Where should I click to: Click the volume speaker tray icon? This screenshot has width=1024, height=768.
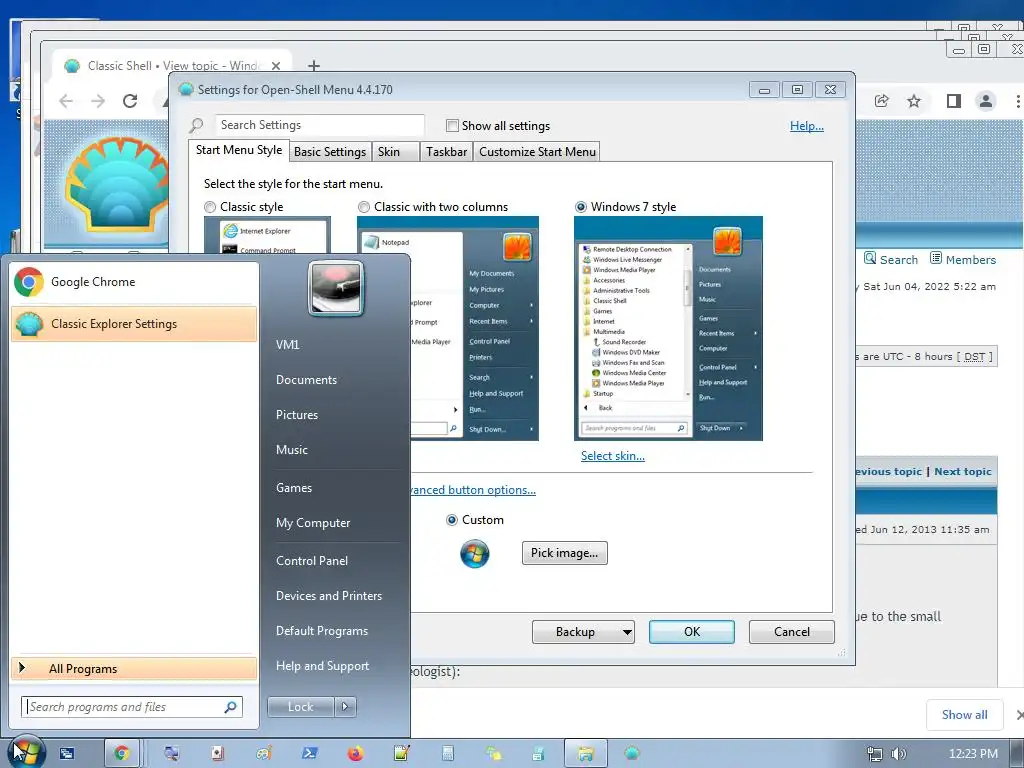pyautogui.click(x=899, y=754)
